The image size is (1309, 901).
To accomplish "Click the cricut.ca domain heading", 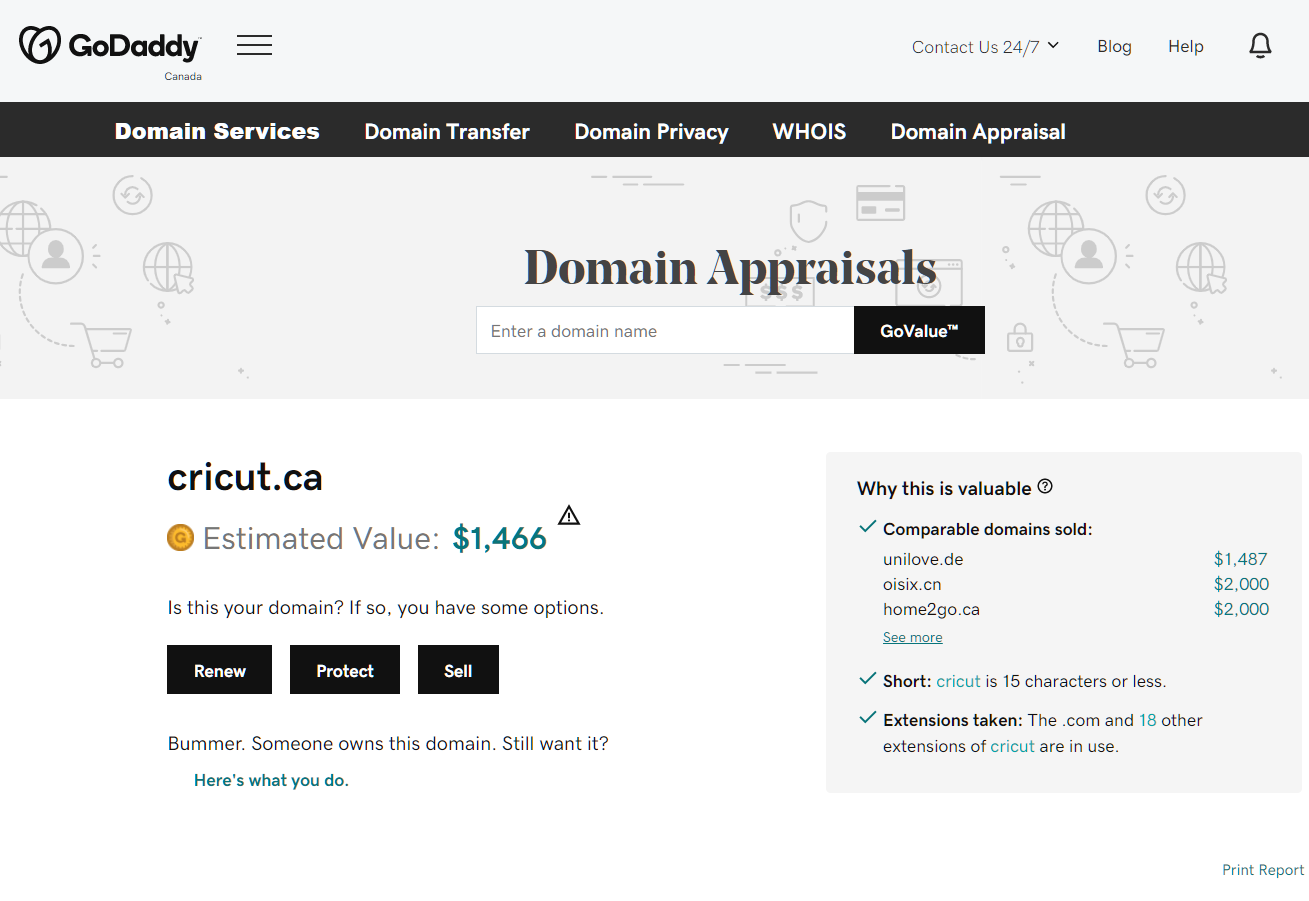I will [245, 477].
